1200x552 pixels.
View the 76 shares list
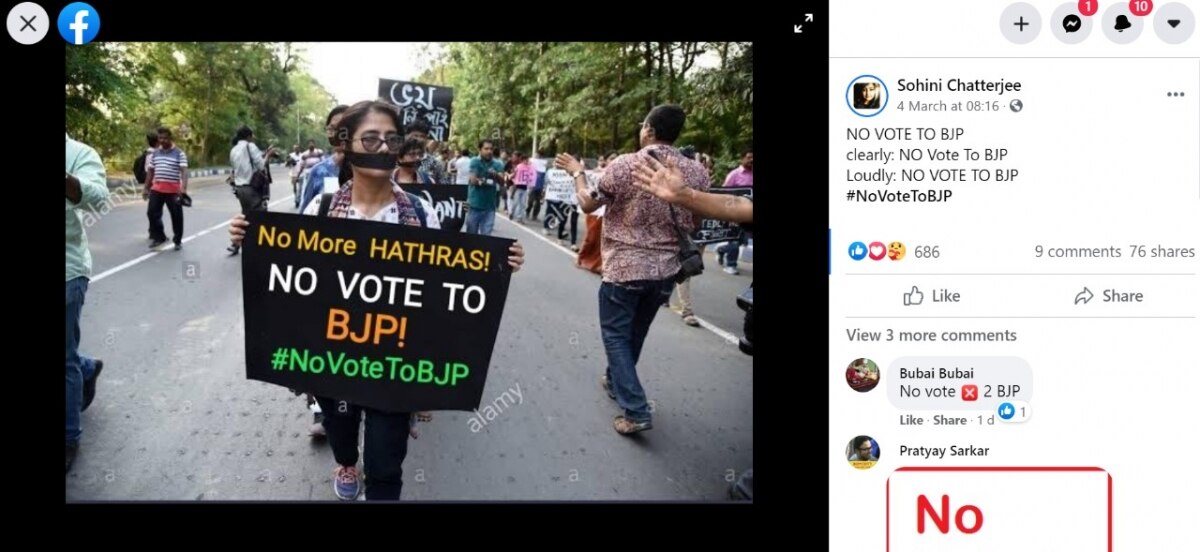[x=1162, y=252]
